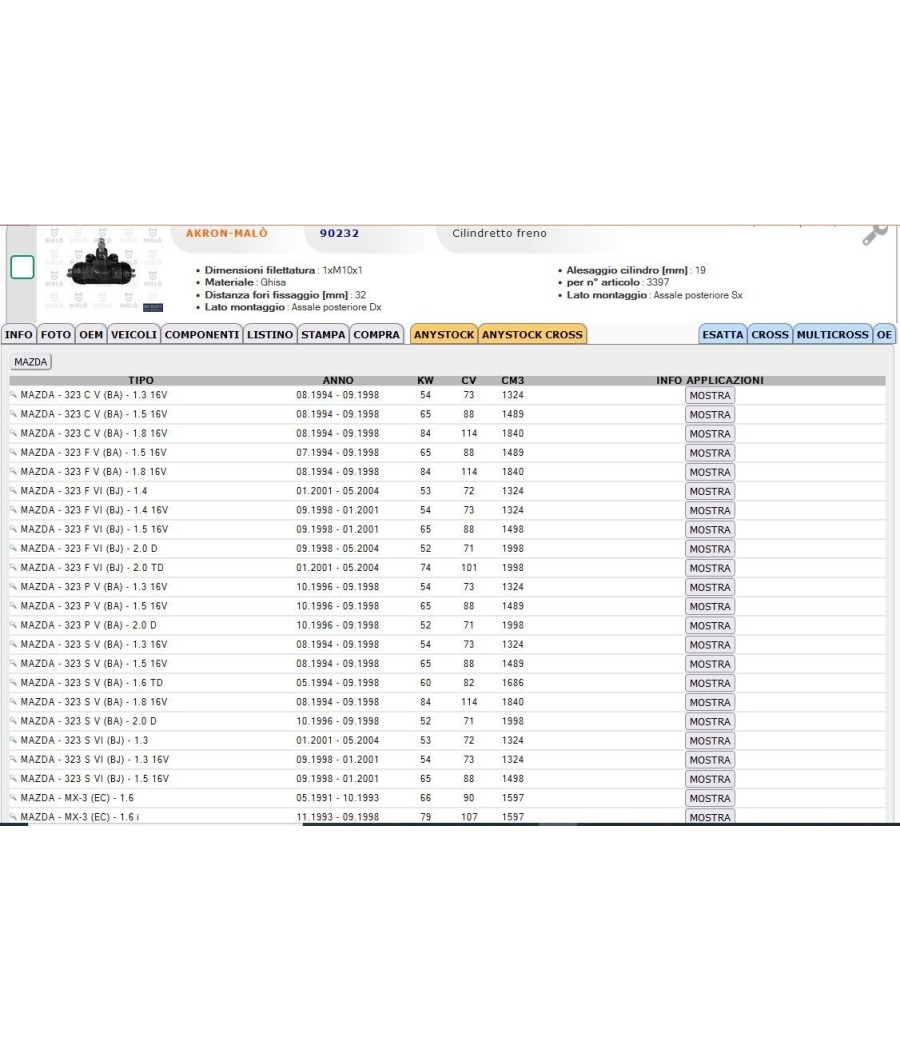
Task: Click magnifier icon for 323 S V 1.5 16V
Action: pyautogui.click(x=13, y=664)
